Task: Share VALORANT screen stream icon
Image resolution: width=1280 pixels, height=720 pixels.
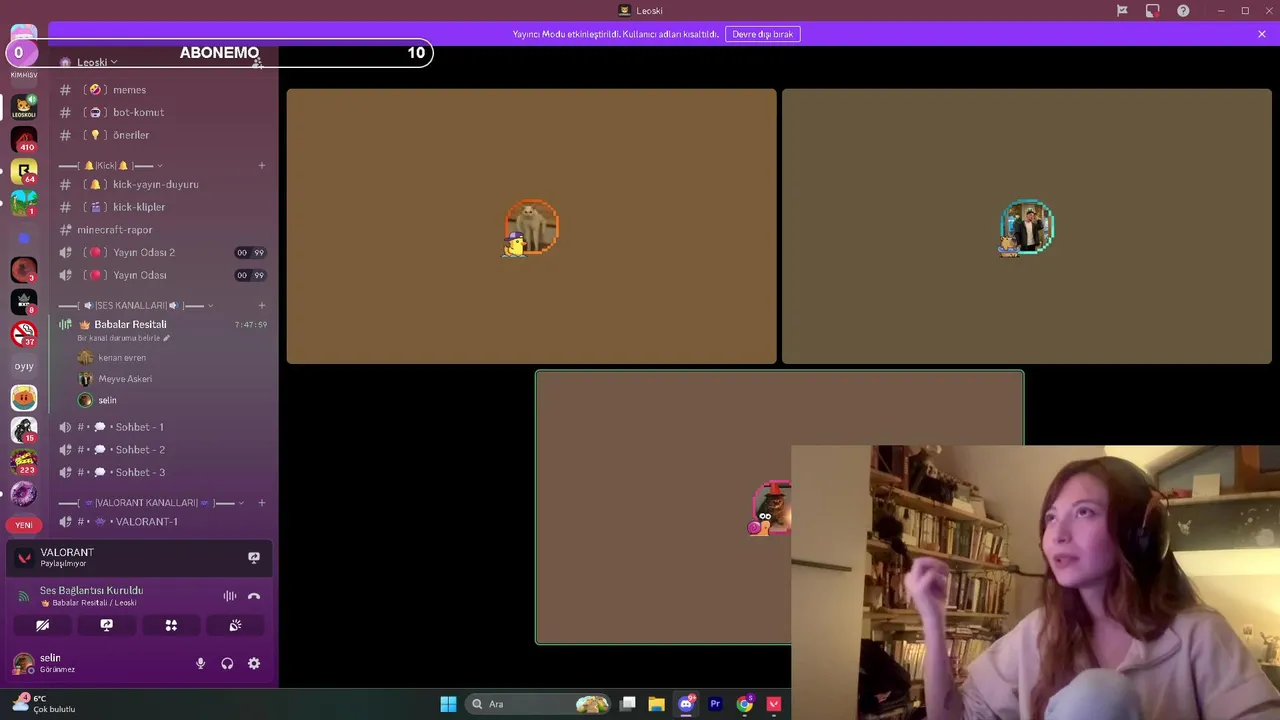Action: coord(254,557)
